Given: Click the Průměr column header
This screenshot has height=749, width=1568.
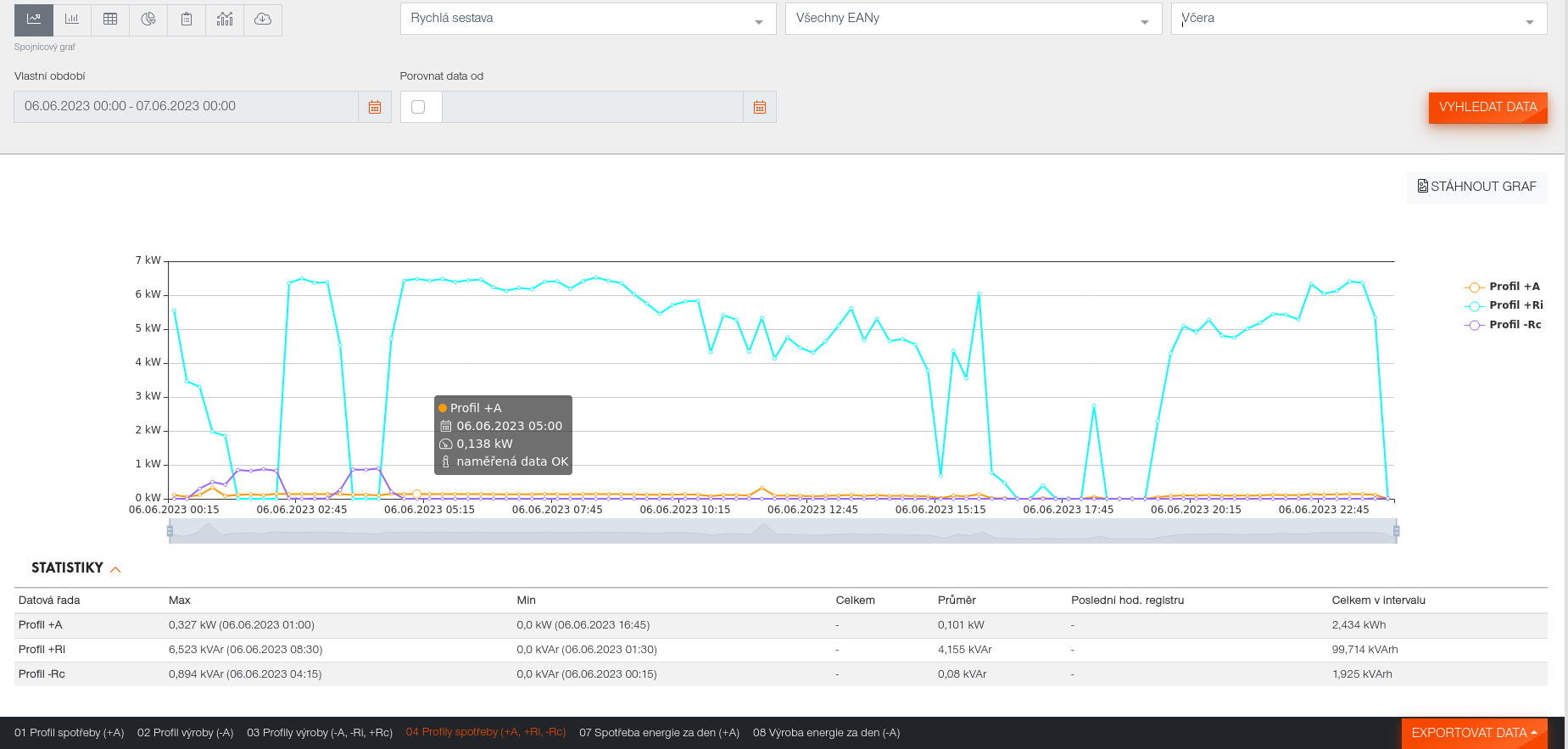Looking at the screenshot, I should click(957, 601).
